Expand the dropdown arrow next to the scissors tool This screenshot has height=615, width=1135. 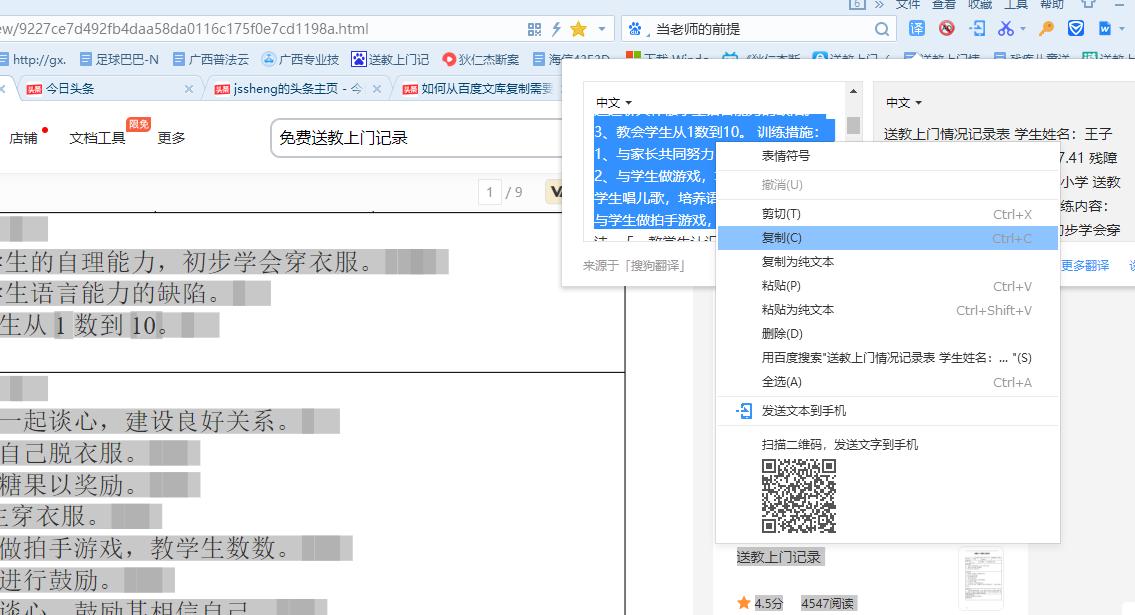pyautogui.click(x=1023, y=28)
